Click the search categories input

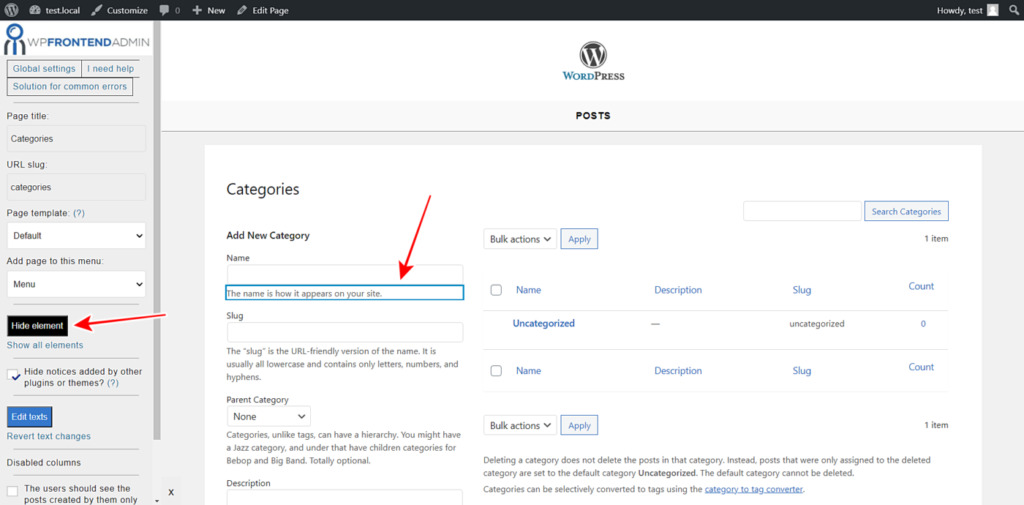802,211
